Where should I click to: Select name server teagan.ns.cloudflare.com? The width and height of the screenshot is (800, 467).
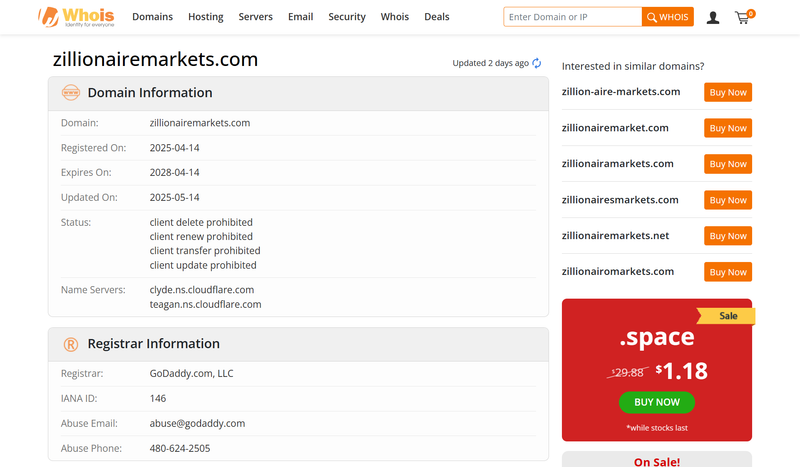click(205, 305)
